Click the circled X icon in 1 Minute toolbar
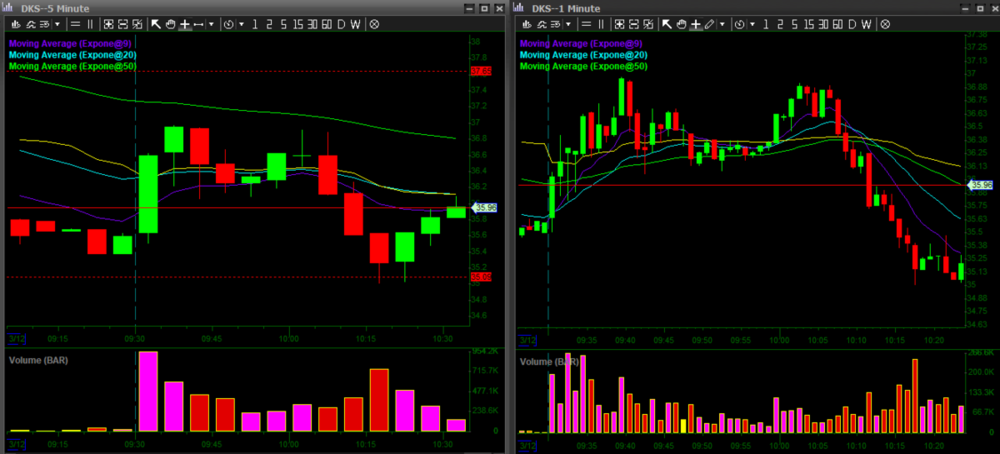The height and width of the screenshot is (454, 1000). point(884,23)
